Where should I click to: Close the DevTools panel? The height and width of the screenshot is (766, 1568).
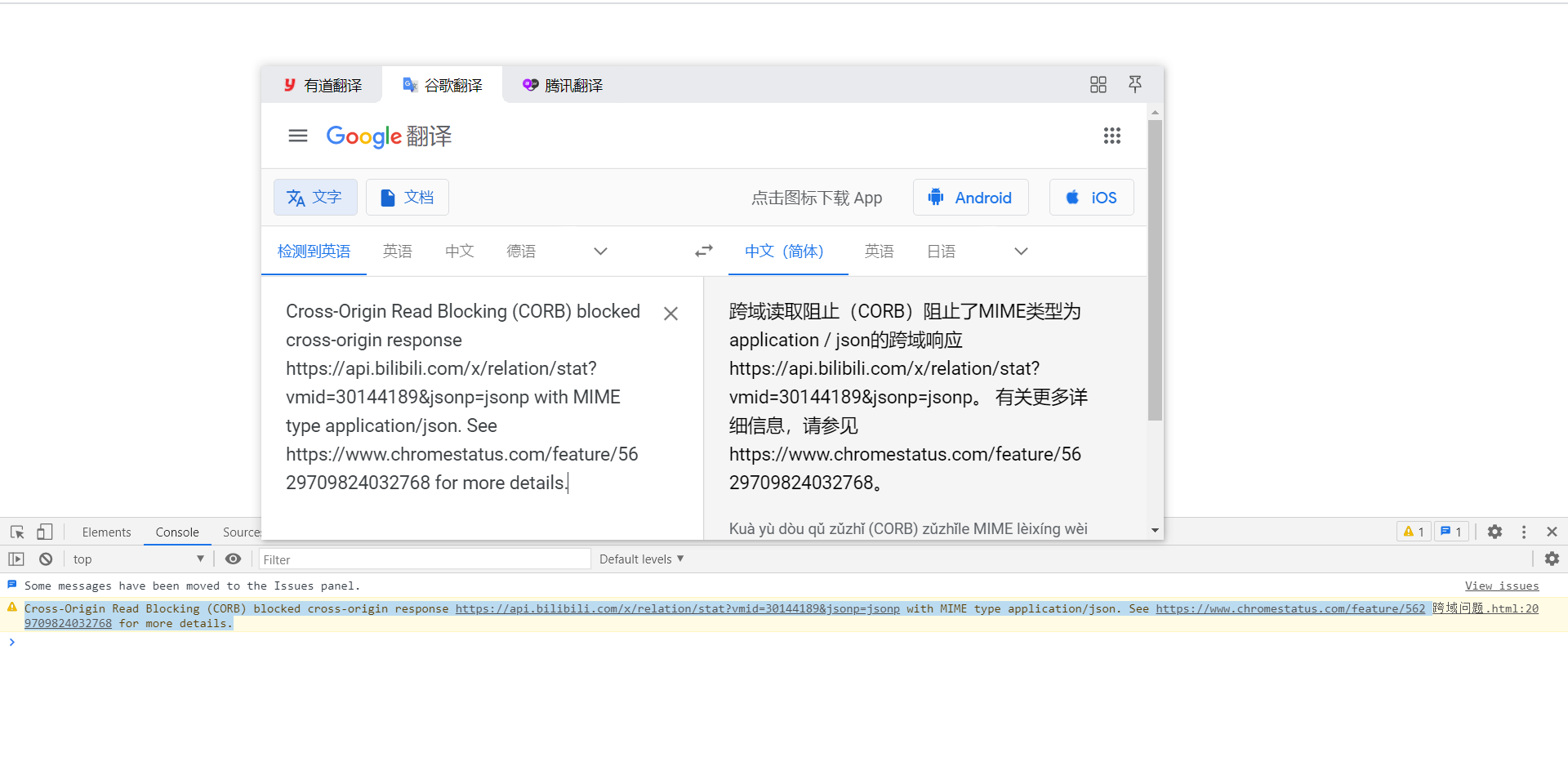pyautogui.click(x=1552, y=532)
